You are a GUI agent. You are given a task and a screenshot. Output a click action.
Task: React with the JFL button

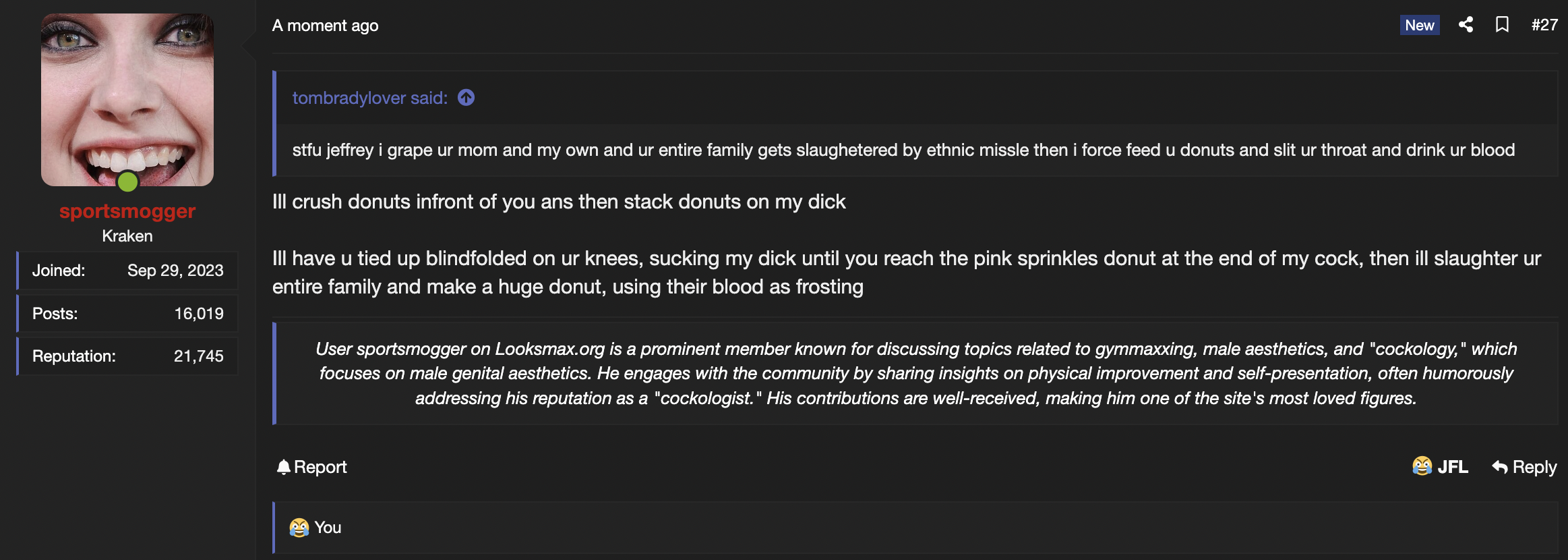(x=1441, y=467)
